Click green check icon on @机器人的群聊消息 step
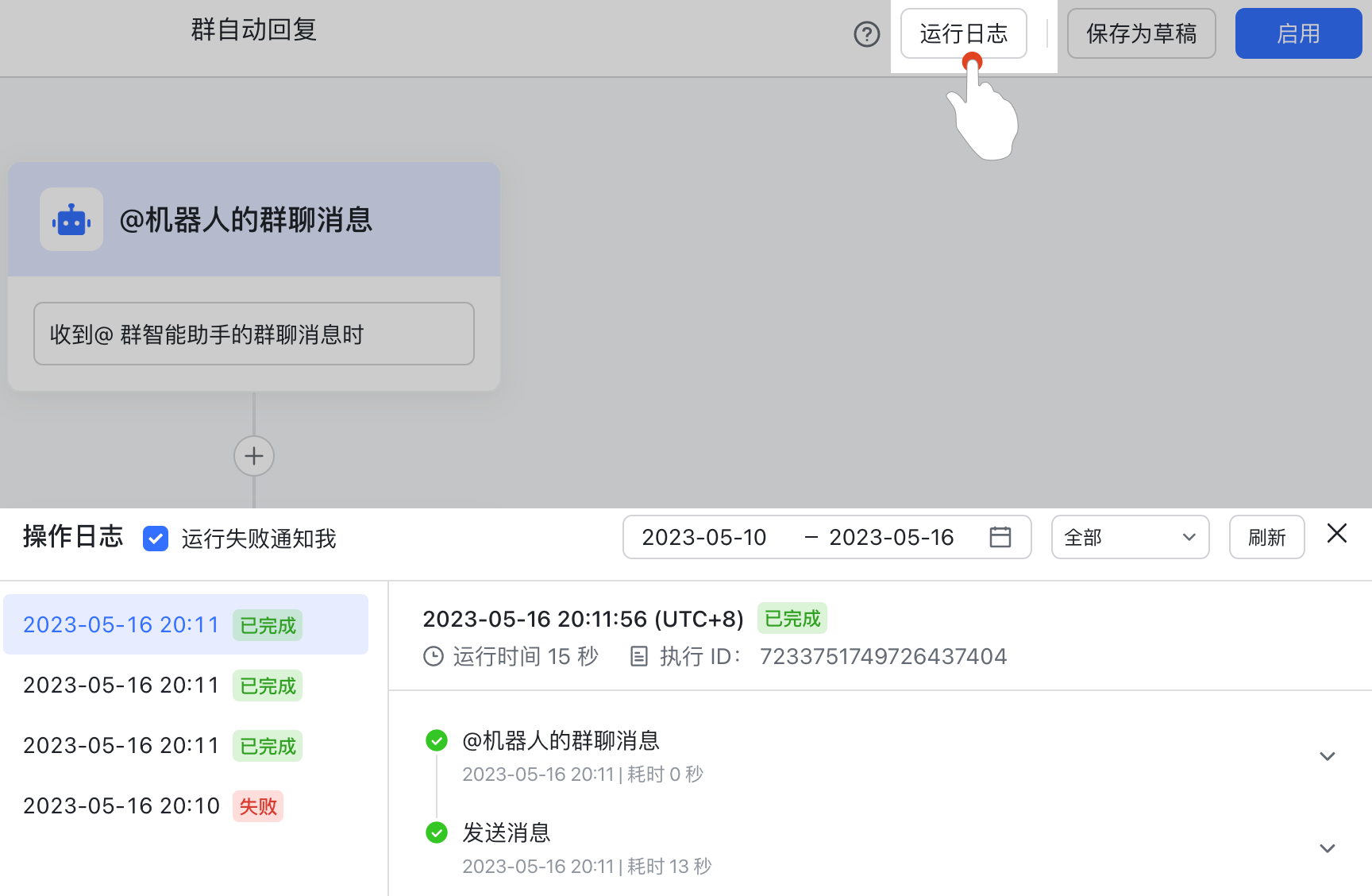The width and height of the screenshot is (1372, 896). (x=436, y=740)
